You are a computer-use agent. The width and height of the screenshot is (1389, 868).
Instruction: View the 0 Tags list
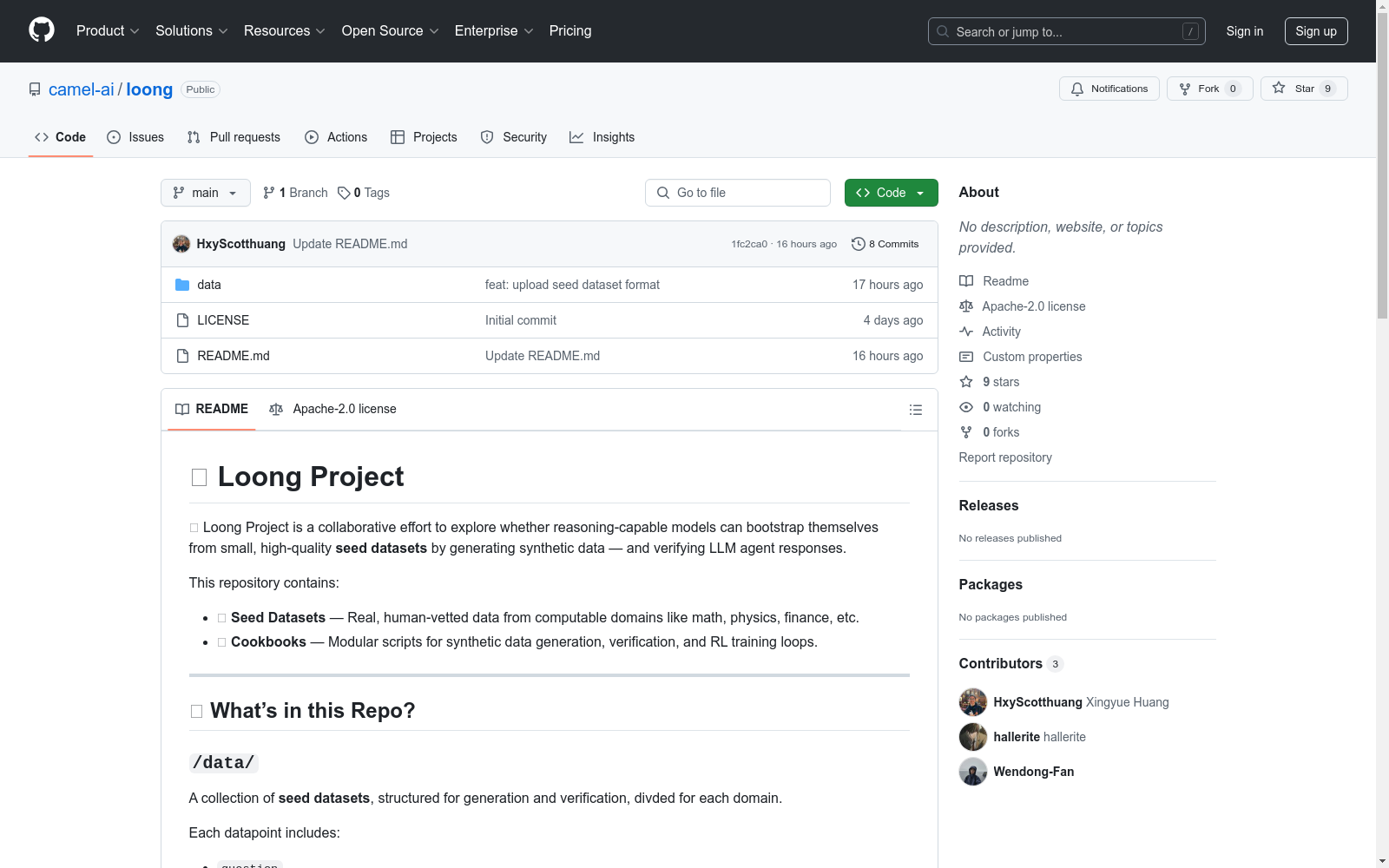[364, 193]
